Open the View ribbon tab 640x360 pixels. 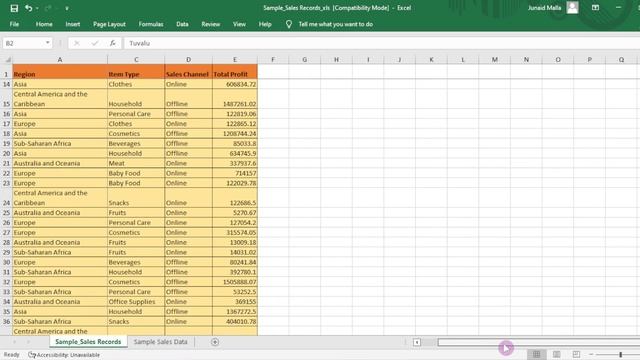point(239,24)
